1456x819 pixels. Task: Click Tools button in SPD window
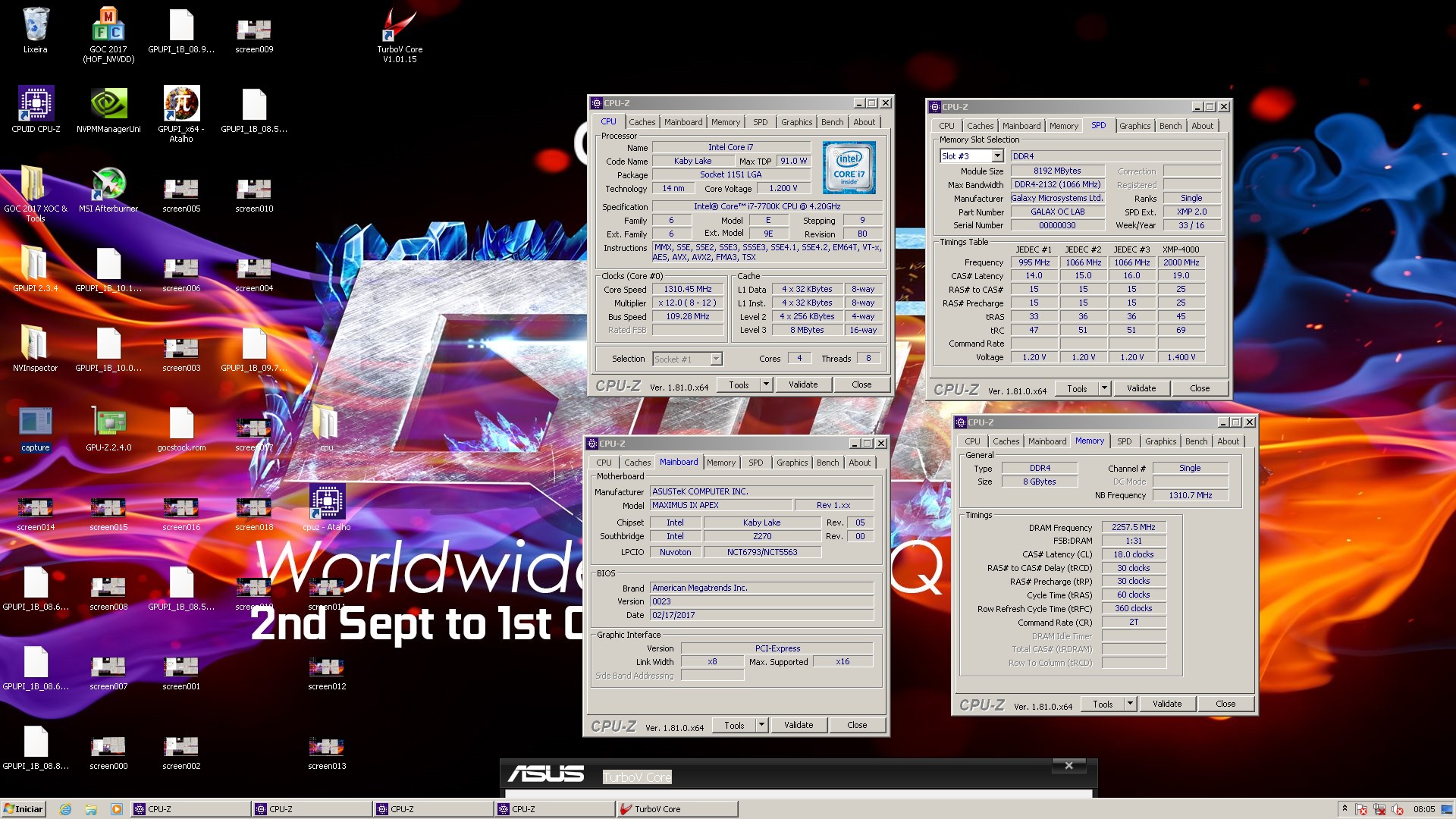tap(1077, 388)
